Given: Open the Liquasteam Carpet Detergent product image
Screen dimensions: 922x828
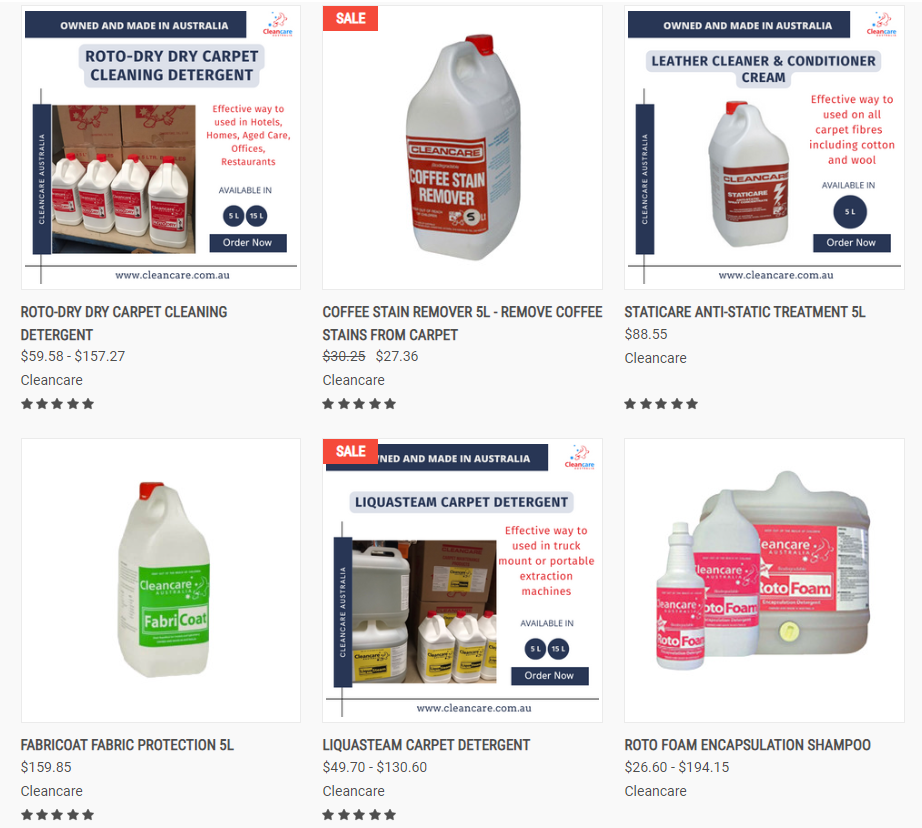Looking at the screenshot, I should pos(462,580).
